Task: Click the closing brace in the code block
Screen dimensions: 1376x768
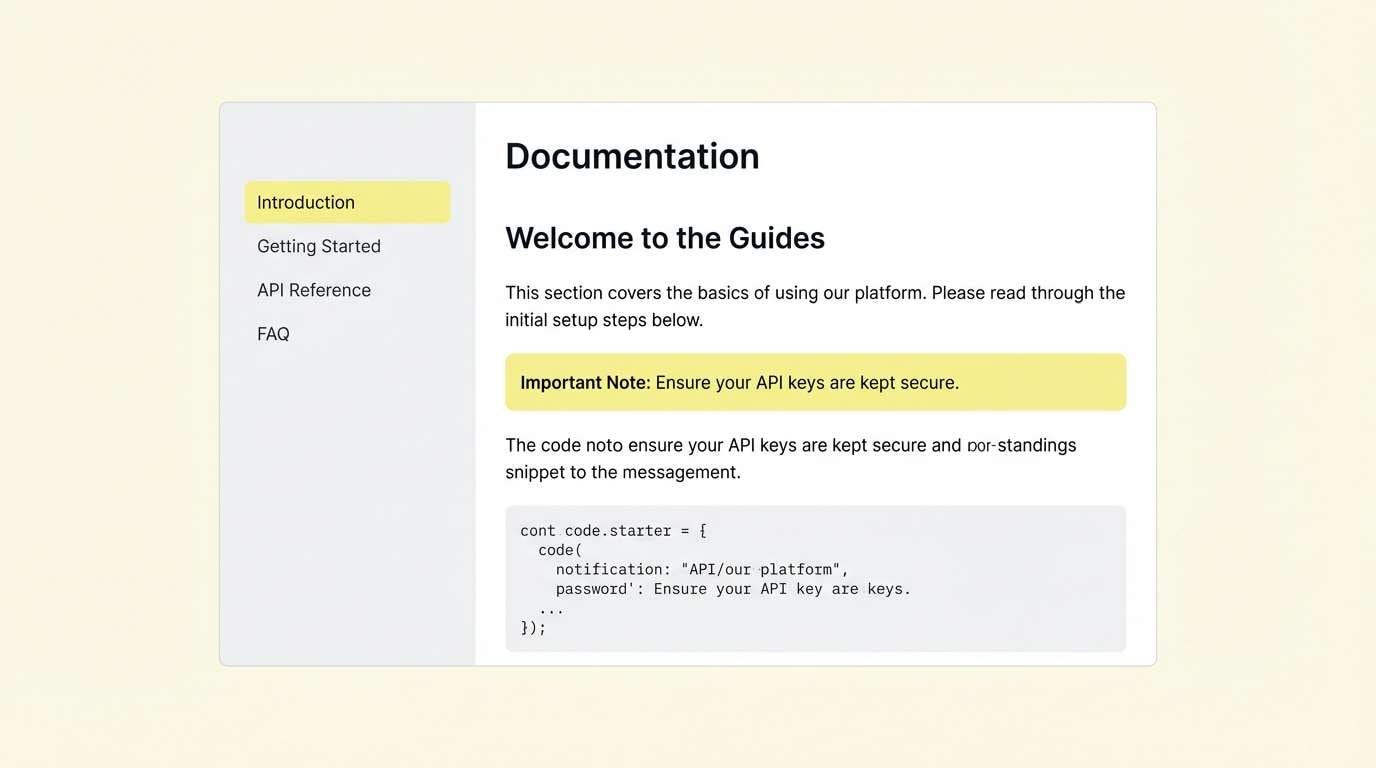Action: (x=532, y=627)
